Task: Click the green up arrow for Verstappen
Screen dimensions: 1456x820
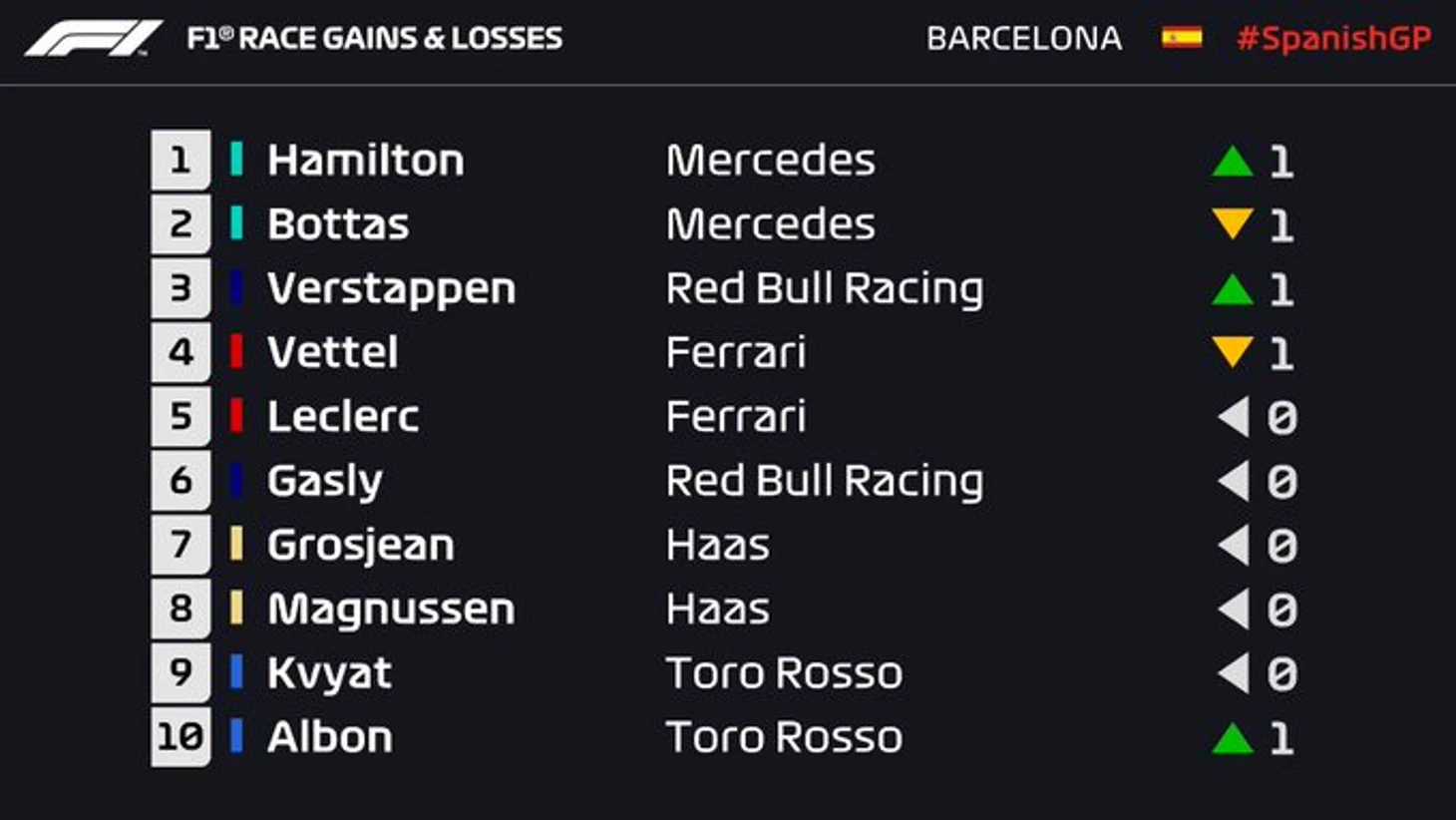Action: click(x=1233, y=289)
